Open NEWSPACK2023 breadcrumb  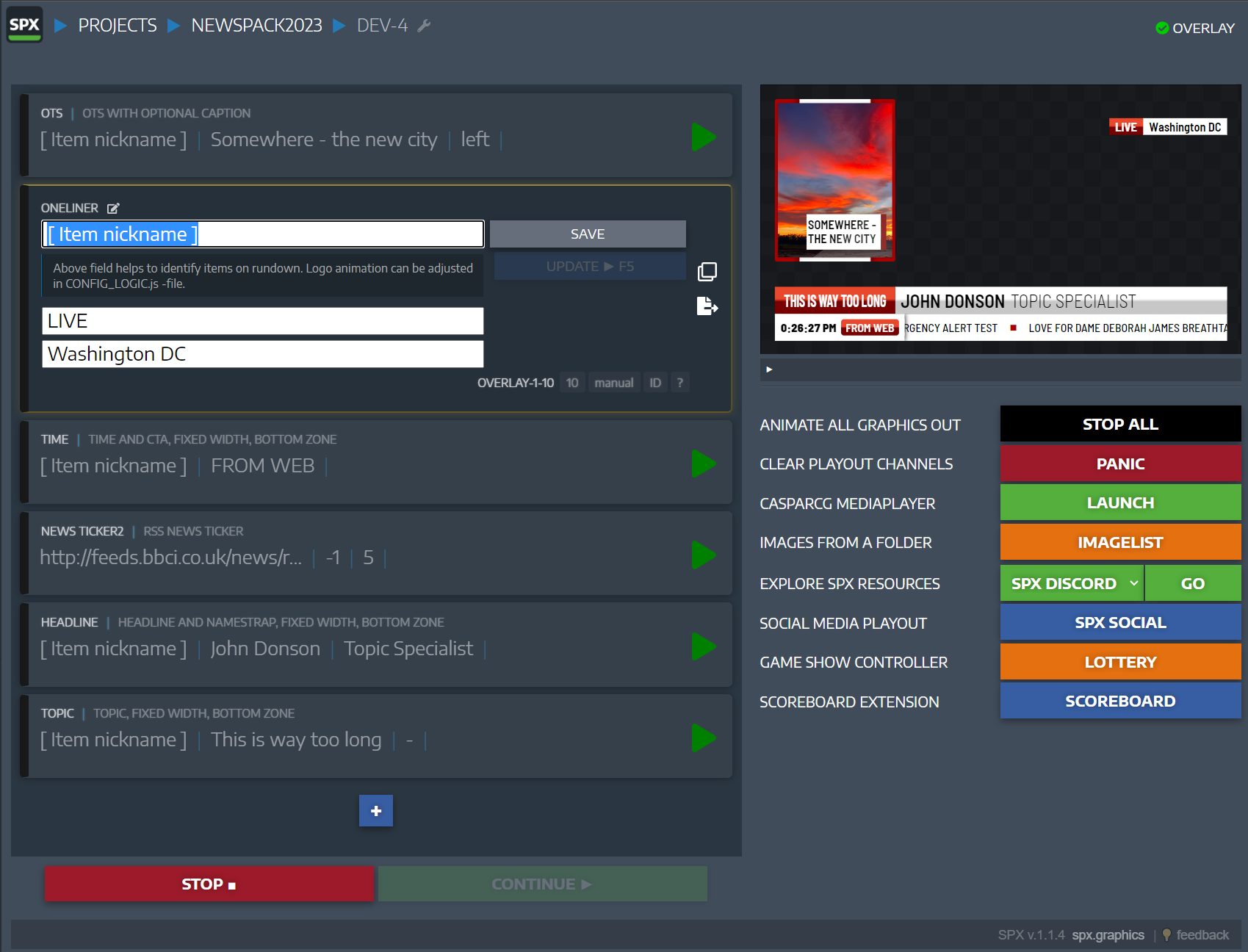click(256, 26)
